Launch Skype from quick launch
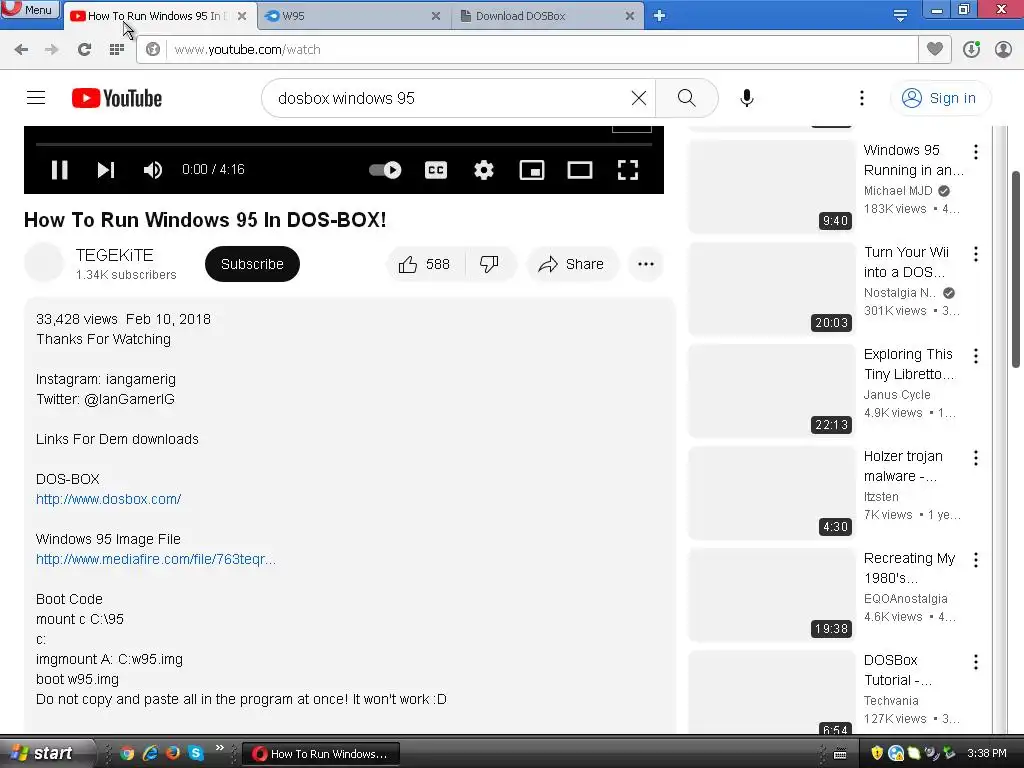This screenshot has height=768, width=1024. tap(195, 753)
